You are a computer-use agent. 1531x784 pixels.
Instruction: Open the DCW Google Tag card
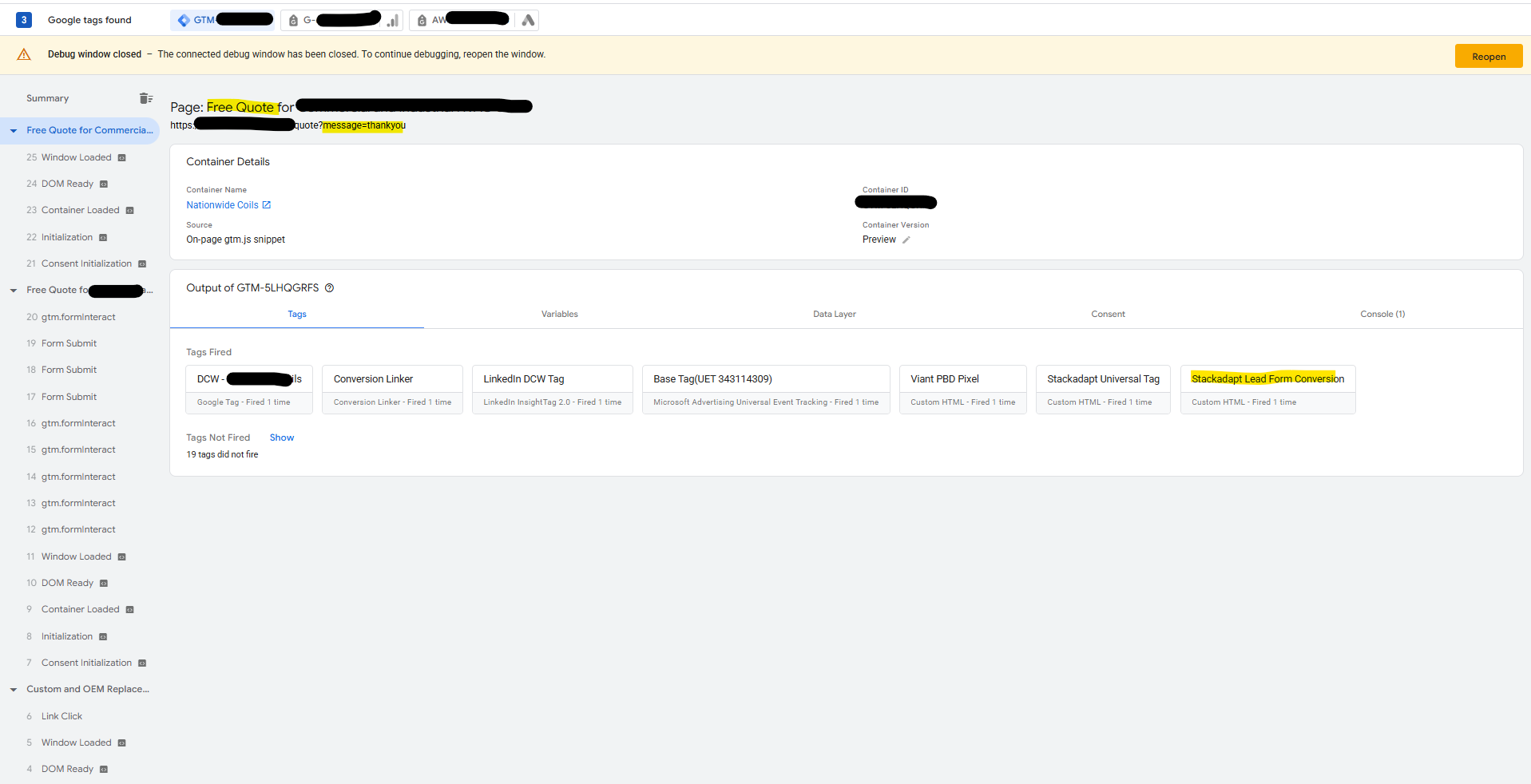[x=249, y=390]
